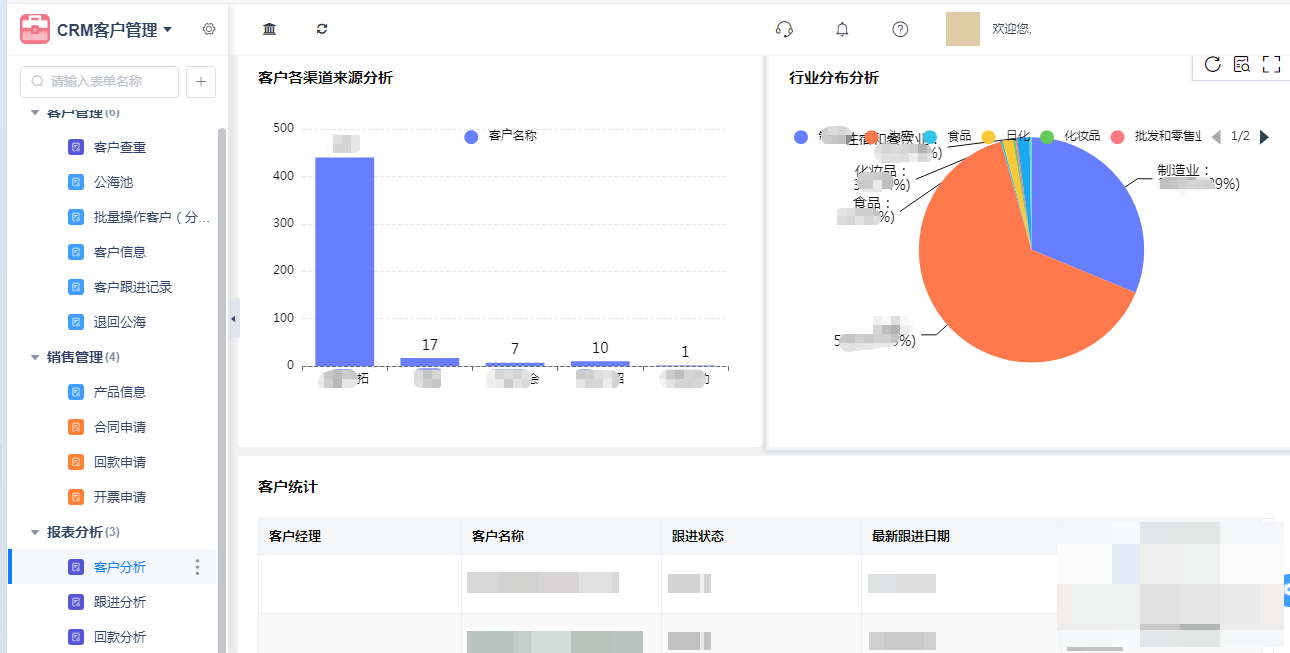Viewport: 1290px width, 653px height.
Task: Click 客户经理 column header
Action: [x=359, y=536]
